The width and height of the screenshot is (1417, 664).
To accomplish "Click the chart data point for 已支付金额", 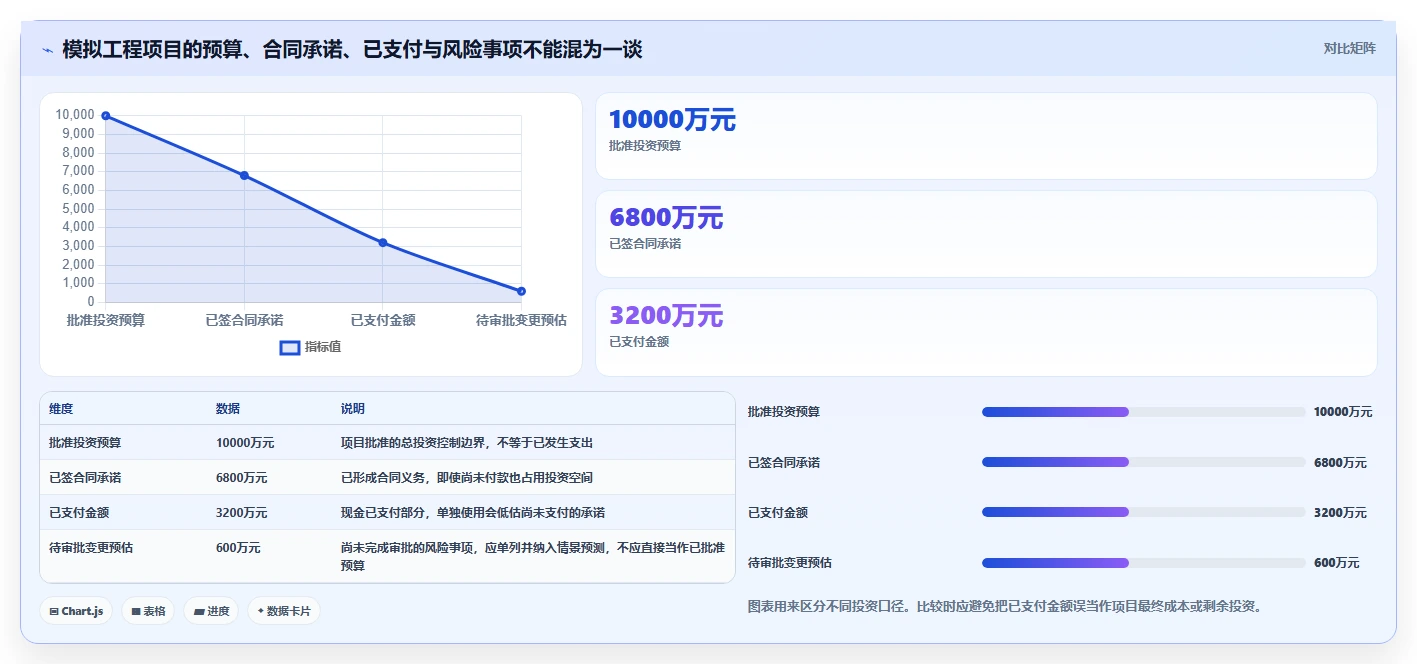I will coord(383,243).
